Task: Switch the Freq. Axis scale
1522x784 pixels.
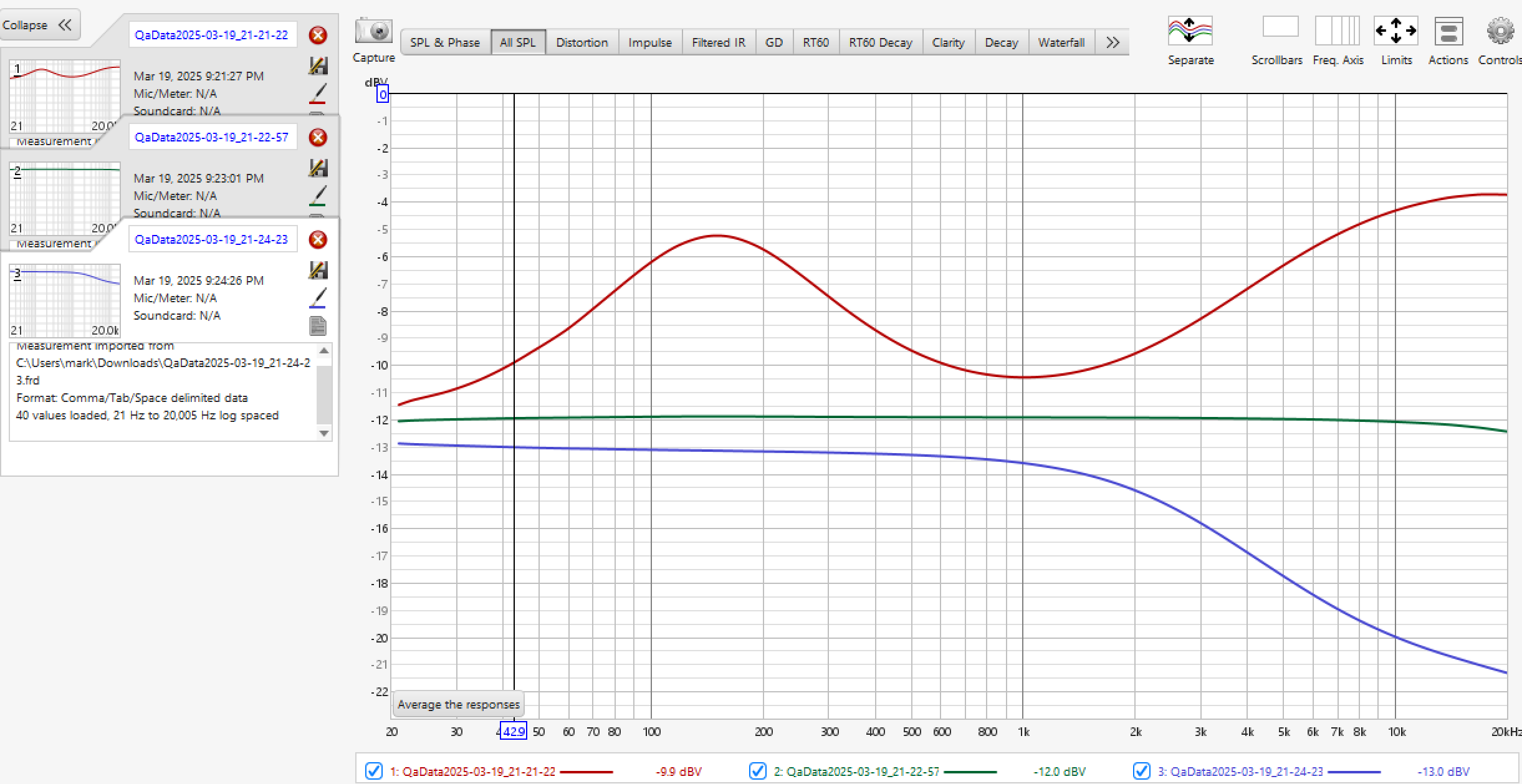Action: [x=1337, y=31]
